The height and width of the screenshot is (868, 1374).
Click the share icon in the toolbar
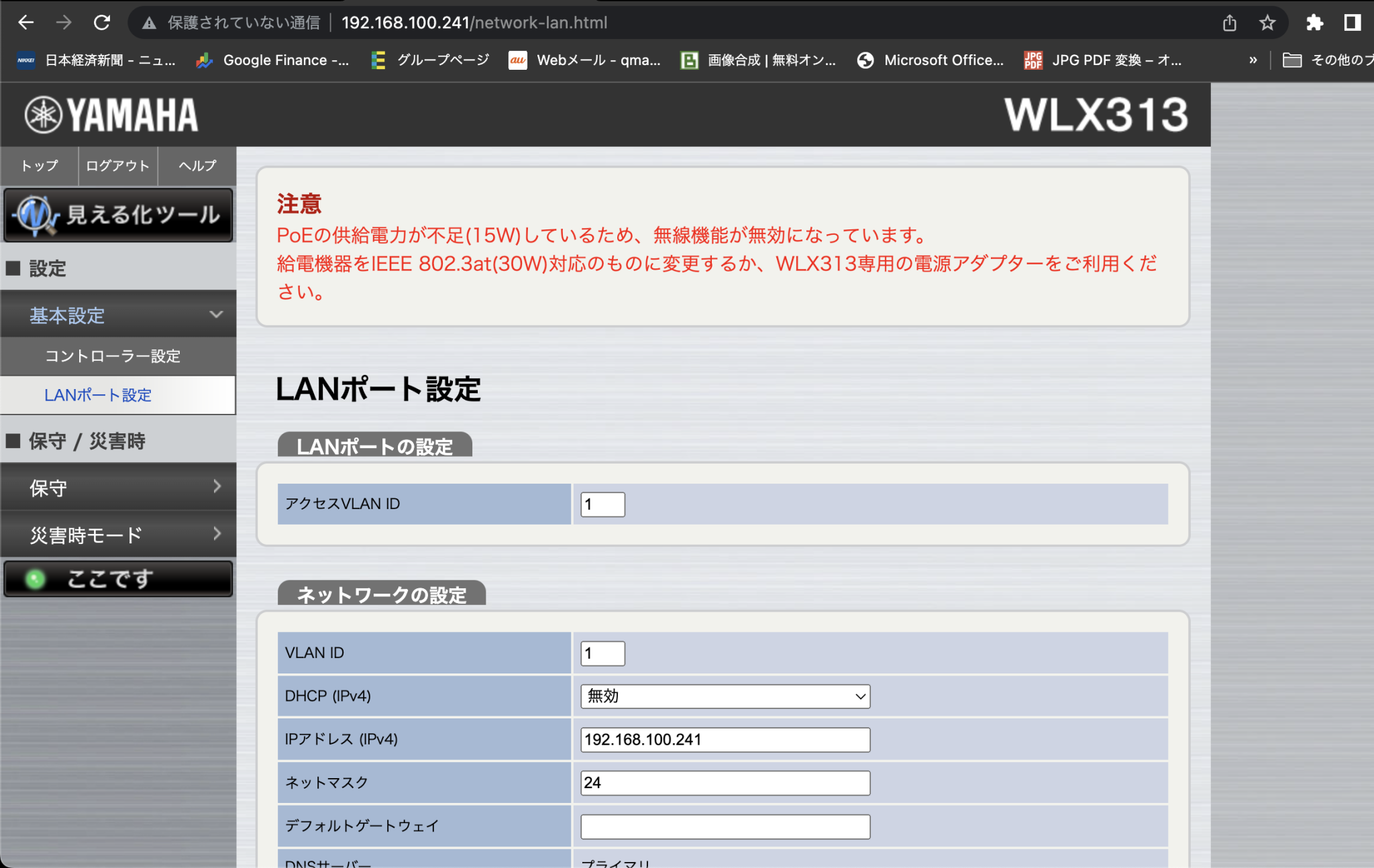1228,22
